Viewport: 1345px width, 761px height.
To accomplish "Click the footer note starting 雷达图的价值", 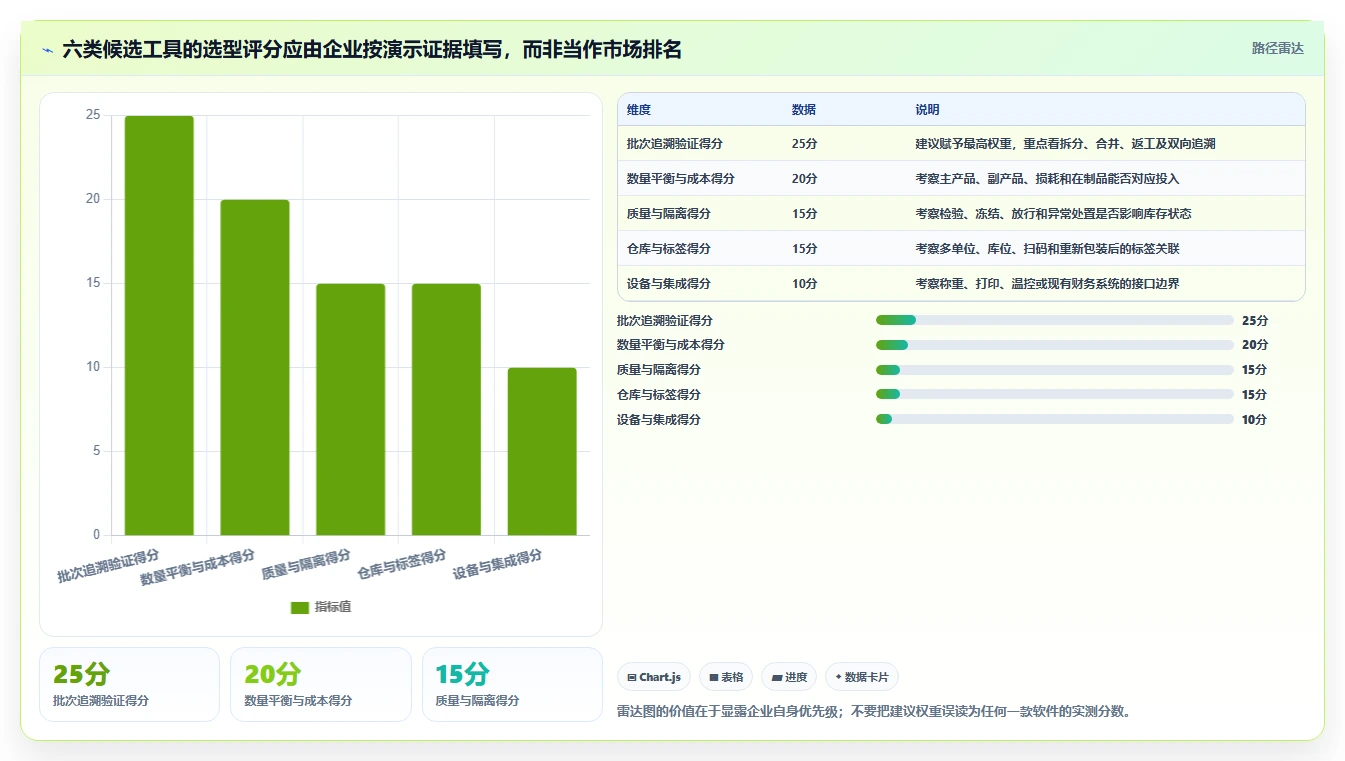I will (874, 712).
